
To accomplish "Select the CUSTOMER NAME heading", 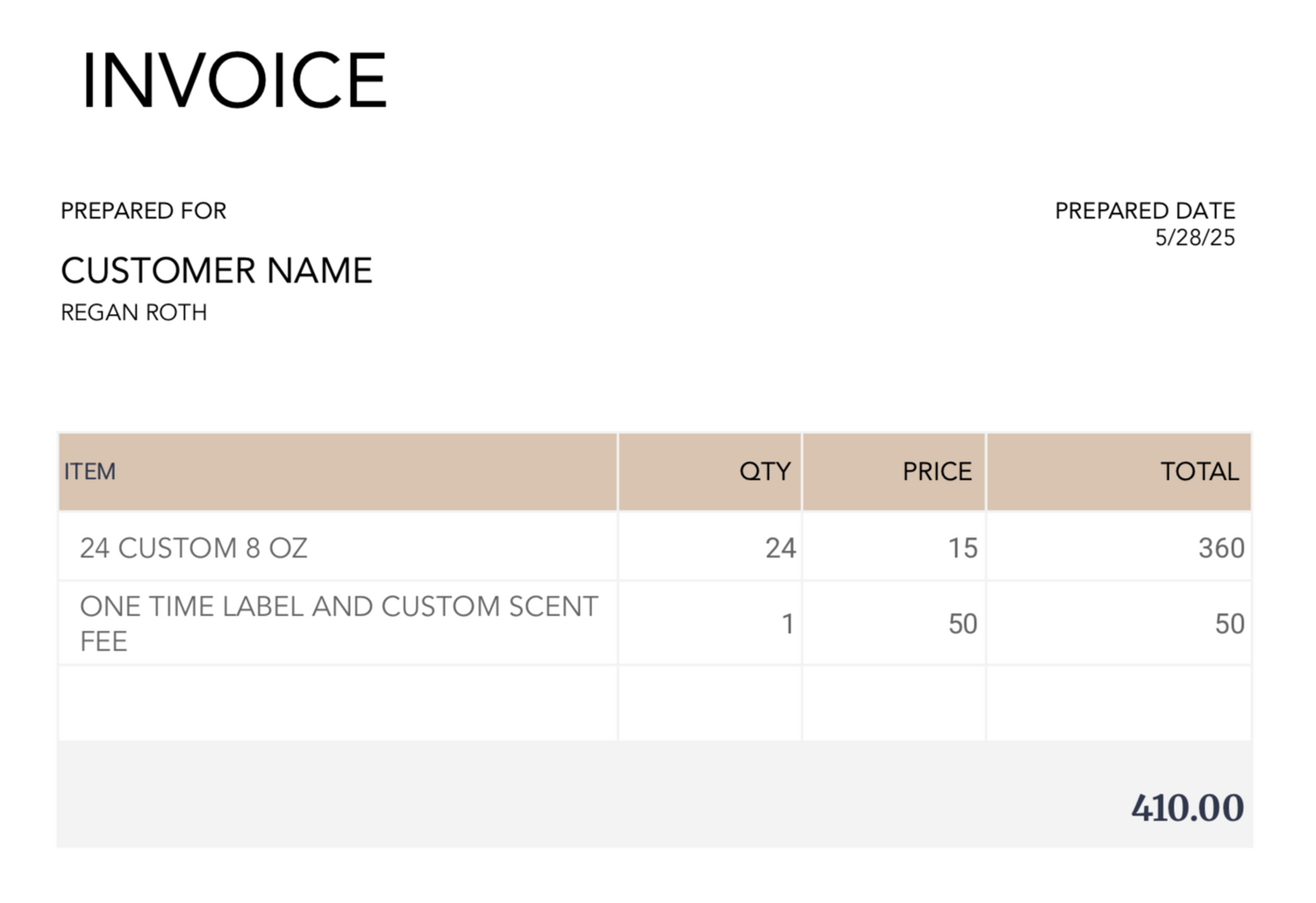I will coord(217,270).
